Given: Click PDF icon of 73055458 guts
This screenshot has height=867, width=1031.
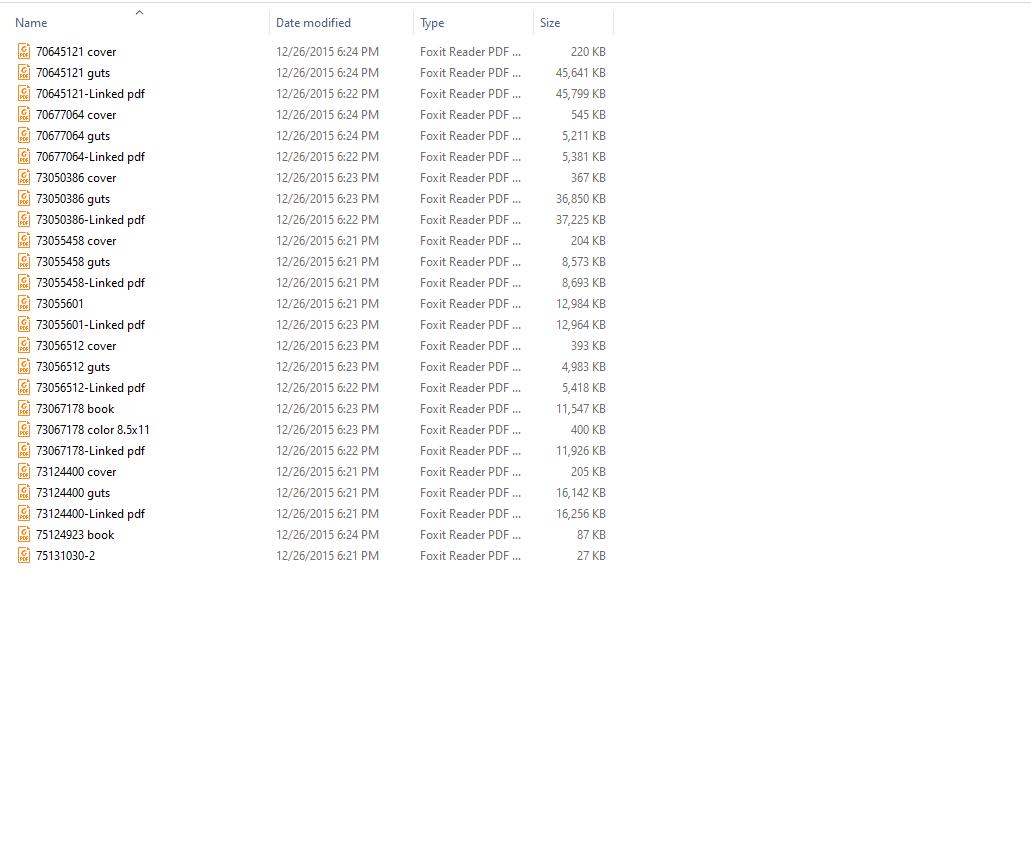Looking at the screenshot, I should (x=24, y=262).
